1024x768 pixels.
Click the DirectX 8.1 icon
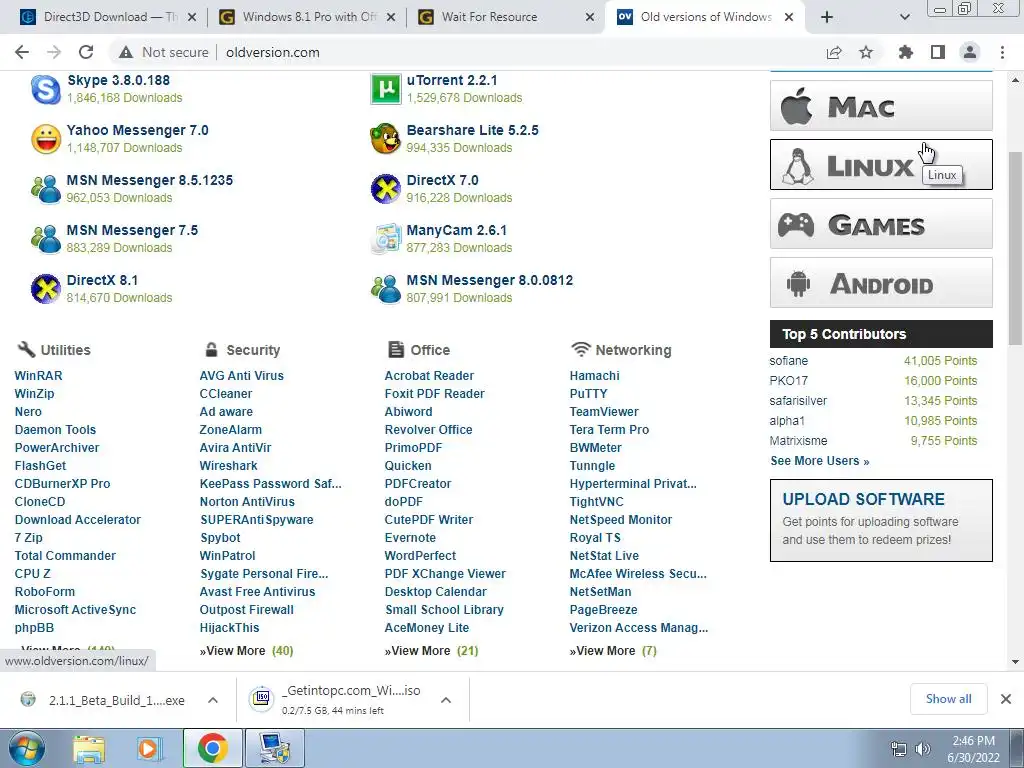tap(46, 289)
